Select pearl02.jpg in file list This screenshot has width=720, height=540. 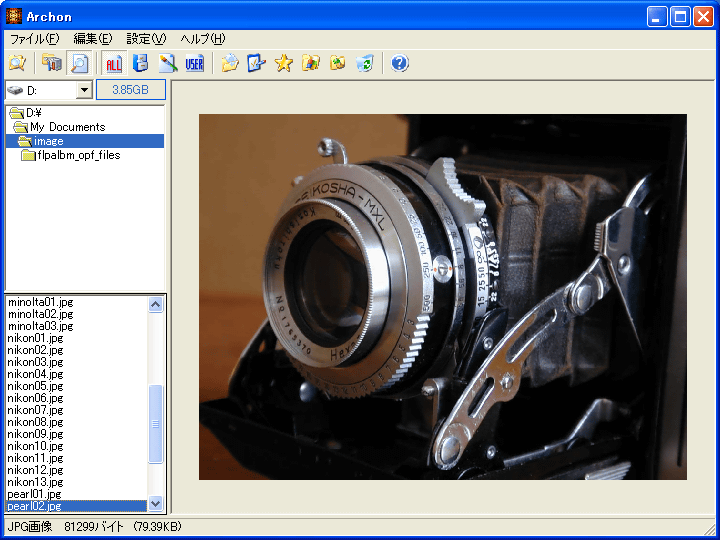pyautogui.click(x=77, y=506)
